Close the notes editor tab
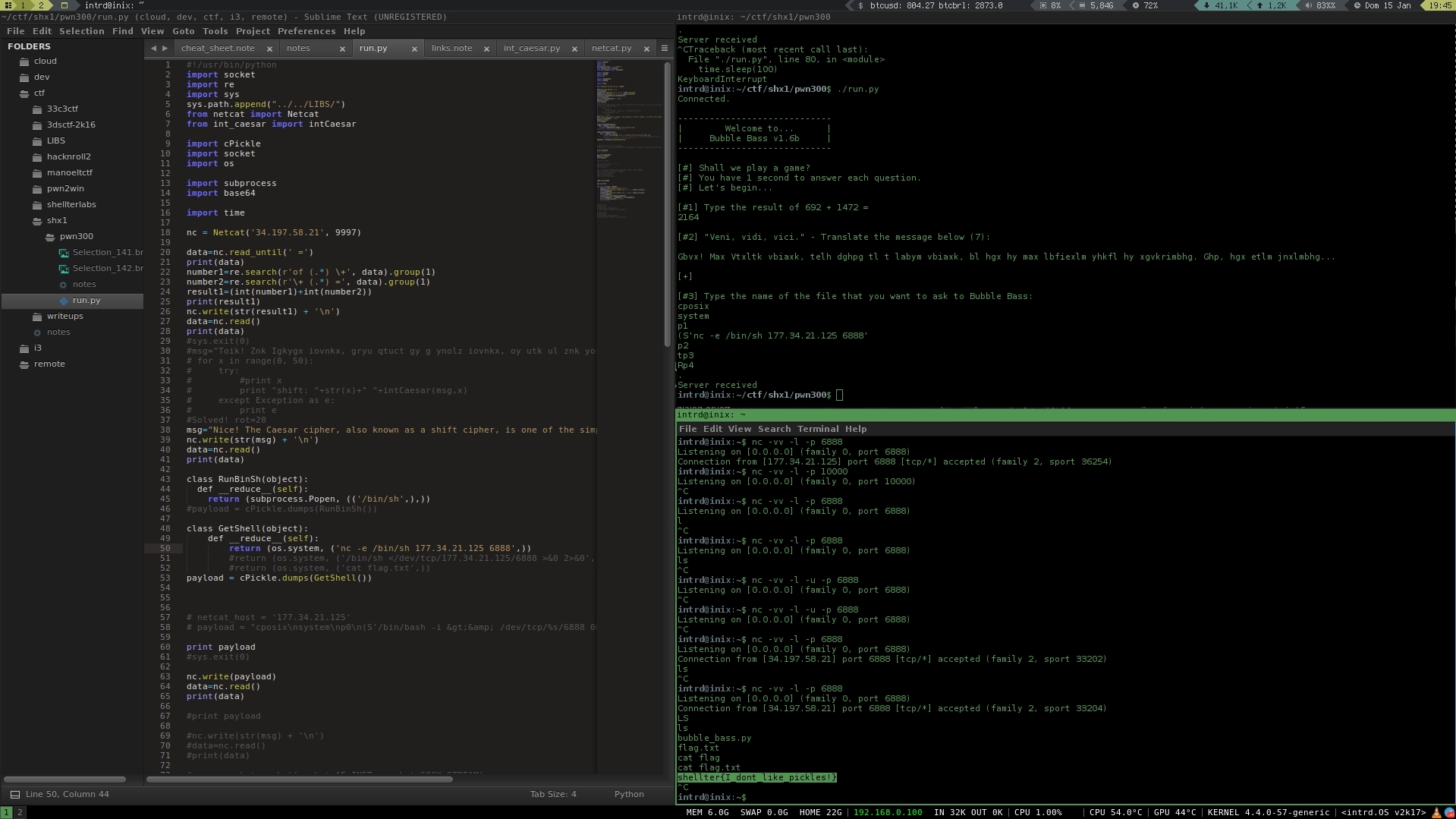This screenshot has width=1456, height=819. [342, 49]
